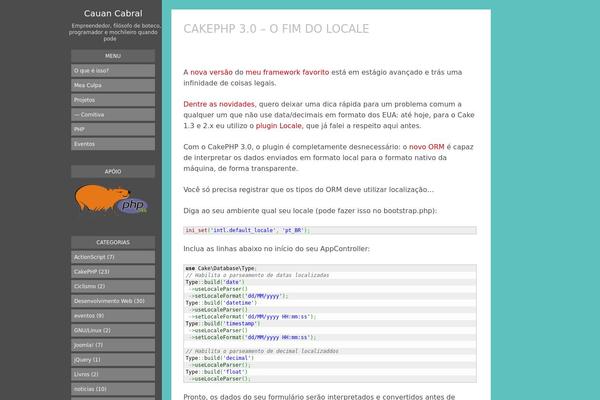
Task: Click the CATEGORIAS sidebar heading
Action: 113,242
